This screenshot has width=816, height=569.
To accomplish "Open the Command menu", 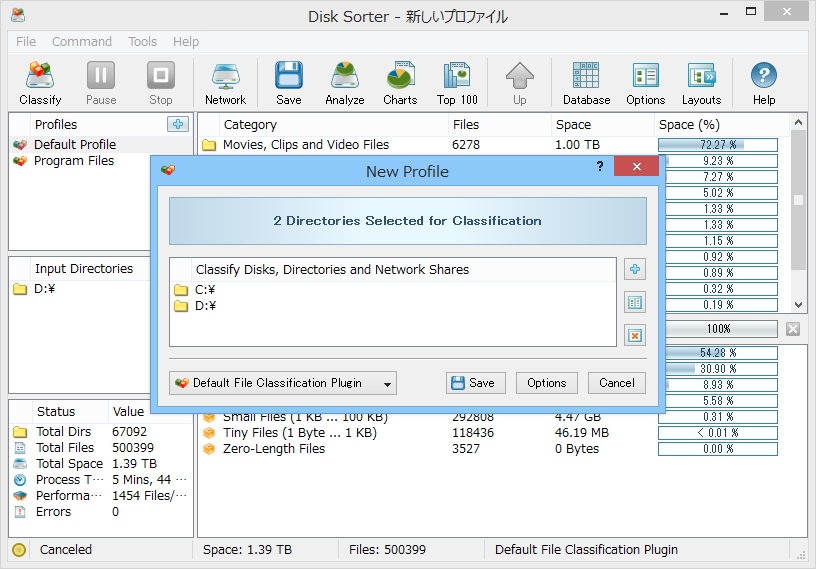I will (x=82, y=42).
